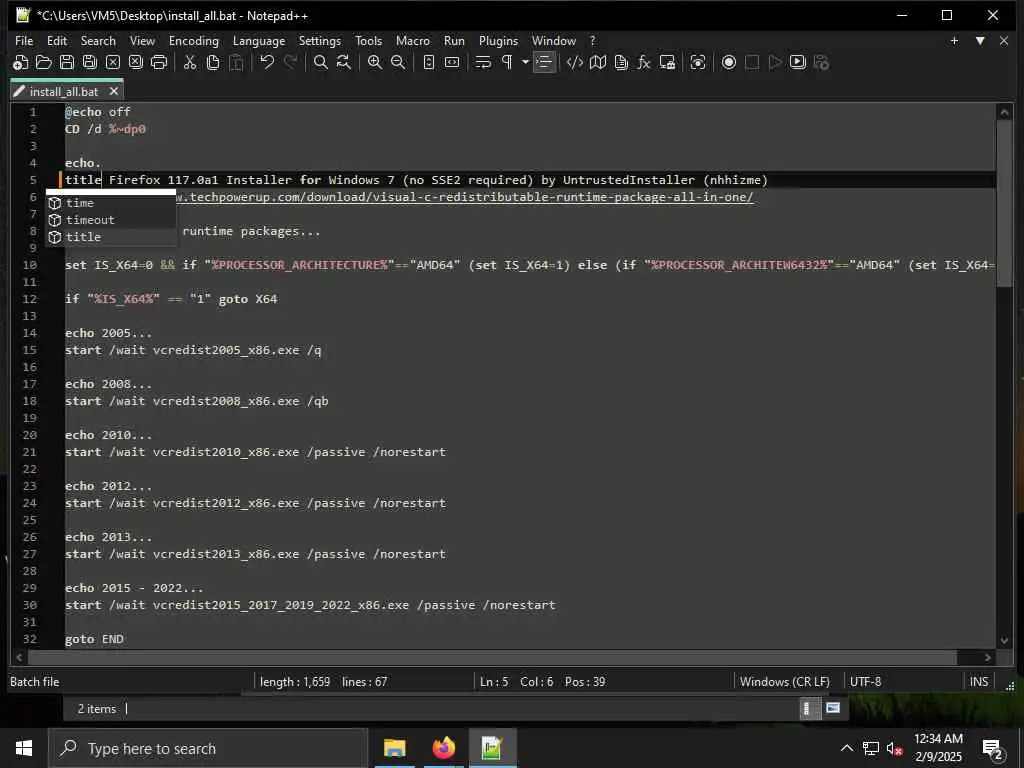Open the Document List panel icon
Viewport: 1024px width, 768px height.
click(621, 62)
